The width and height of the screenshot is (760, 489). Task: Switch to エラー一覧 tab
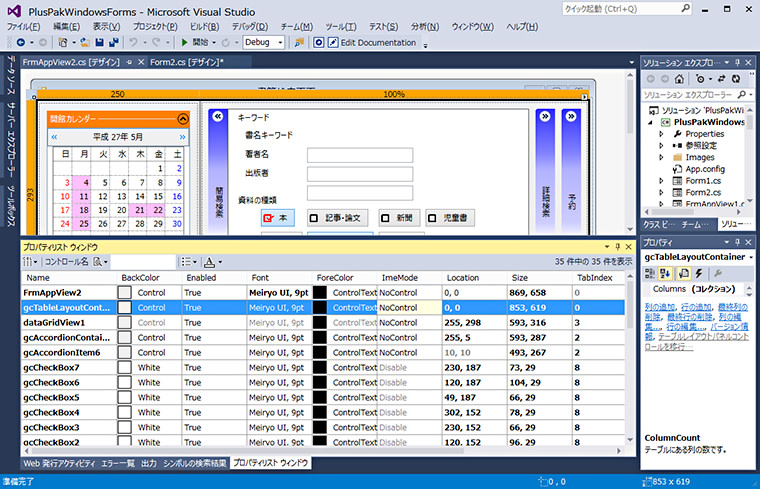pyautogui.click(x=118, y=463)
